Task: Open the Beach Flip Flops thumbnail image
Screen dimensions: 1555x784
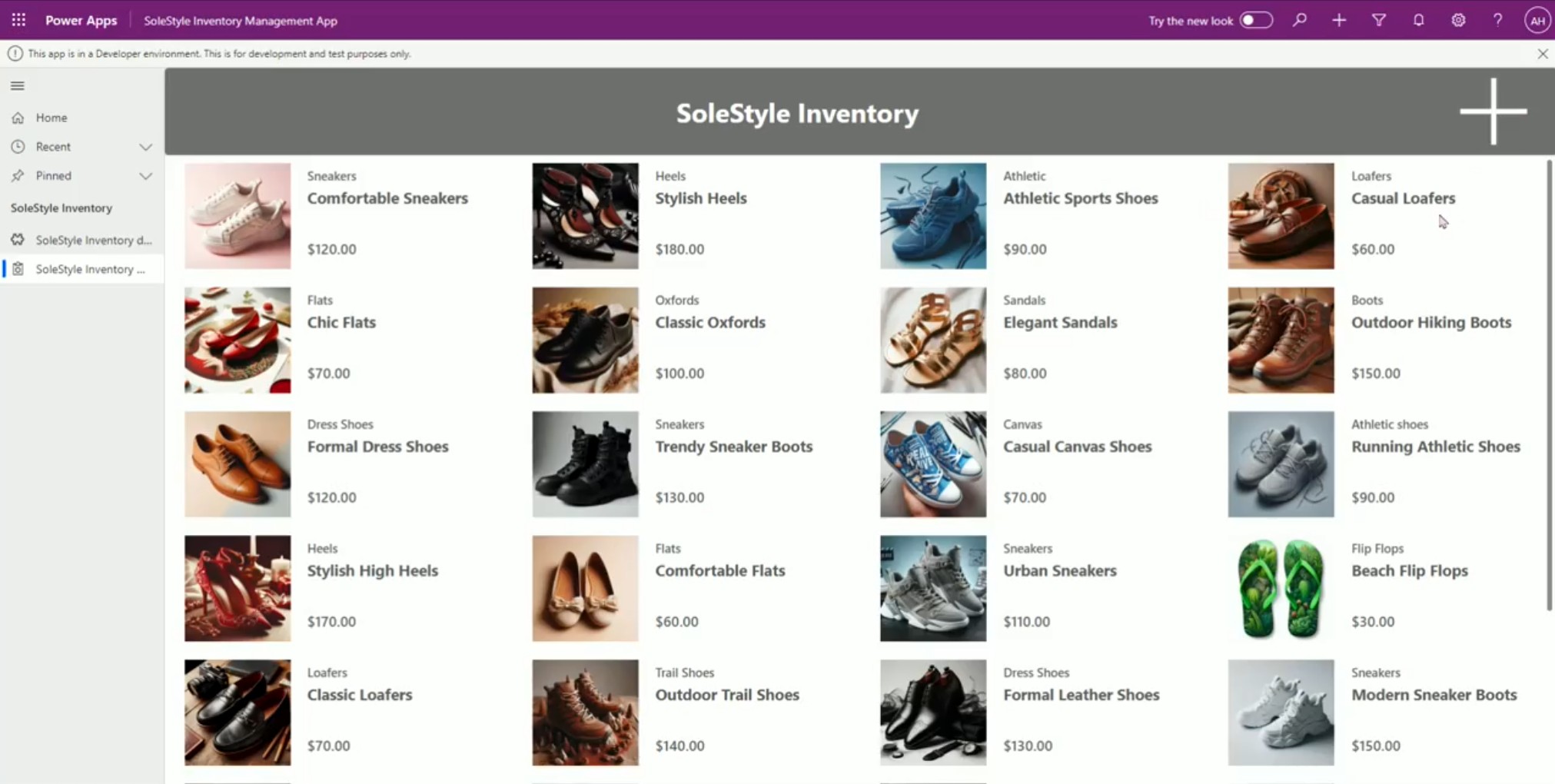Action: [1279, 588]
